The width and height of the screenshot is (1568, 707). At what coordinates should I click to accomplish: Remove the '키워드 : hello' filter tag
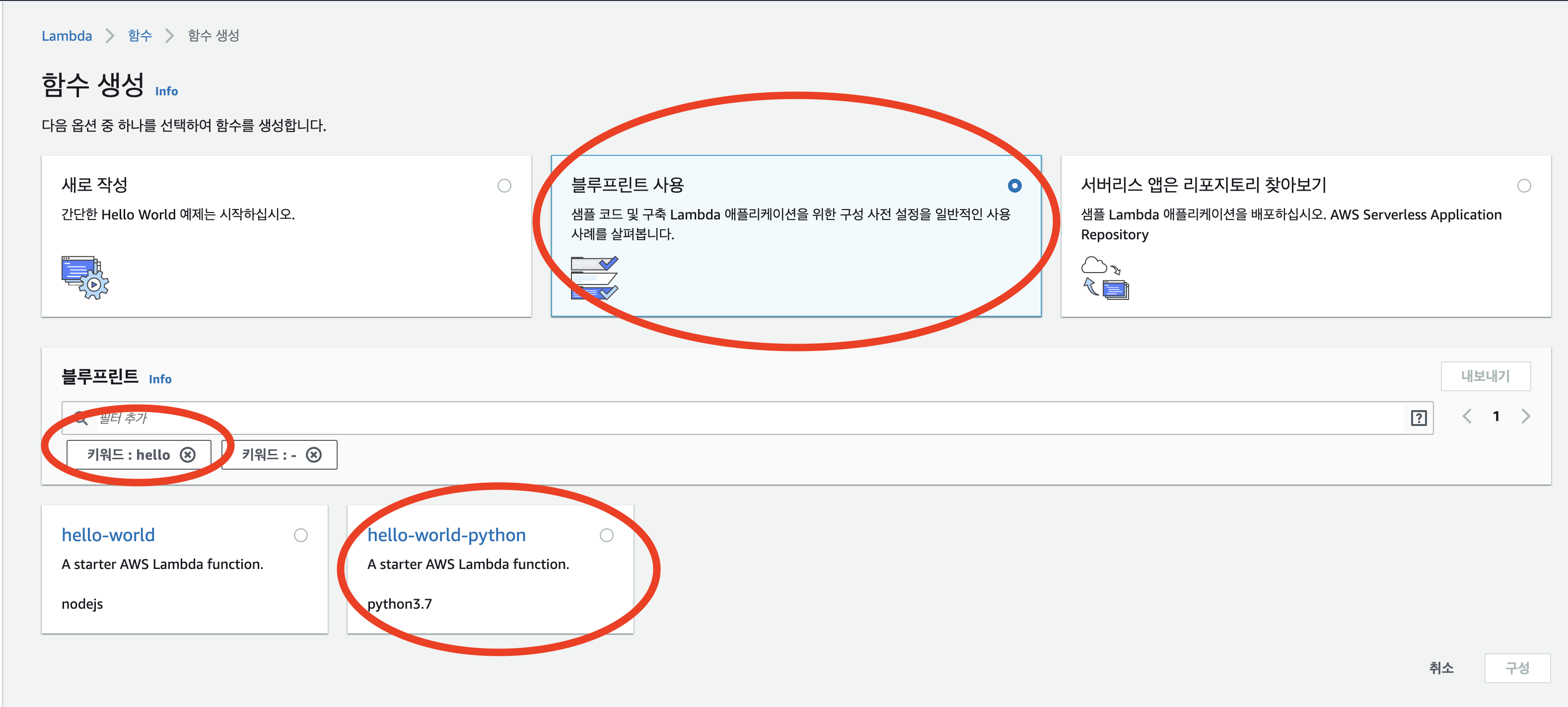click(188, 454)
